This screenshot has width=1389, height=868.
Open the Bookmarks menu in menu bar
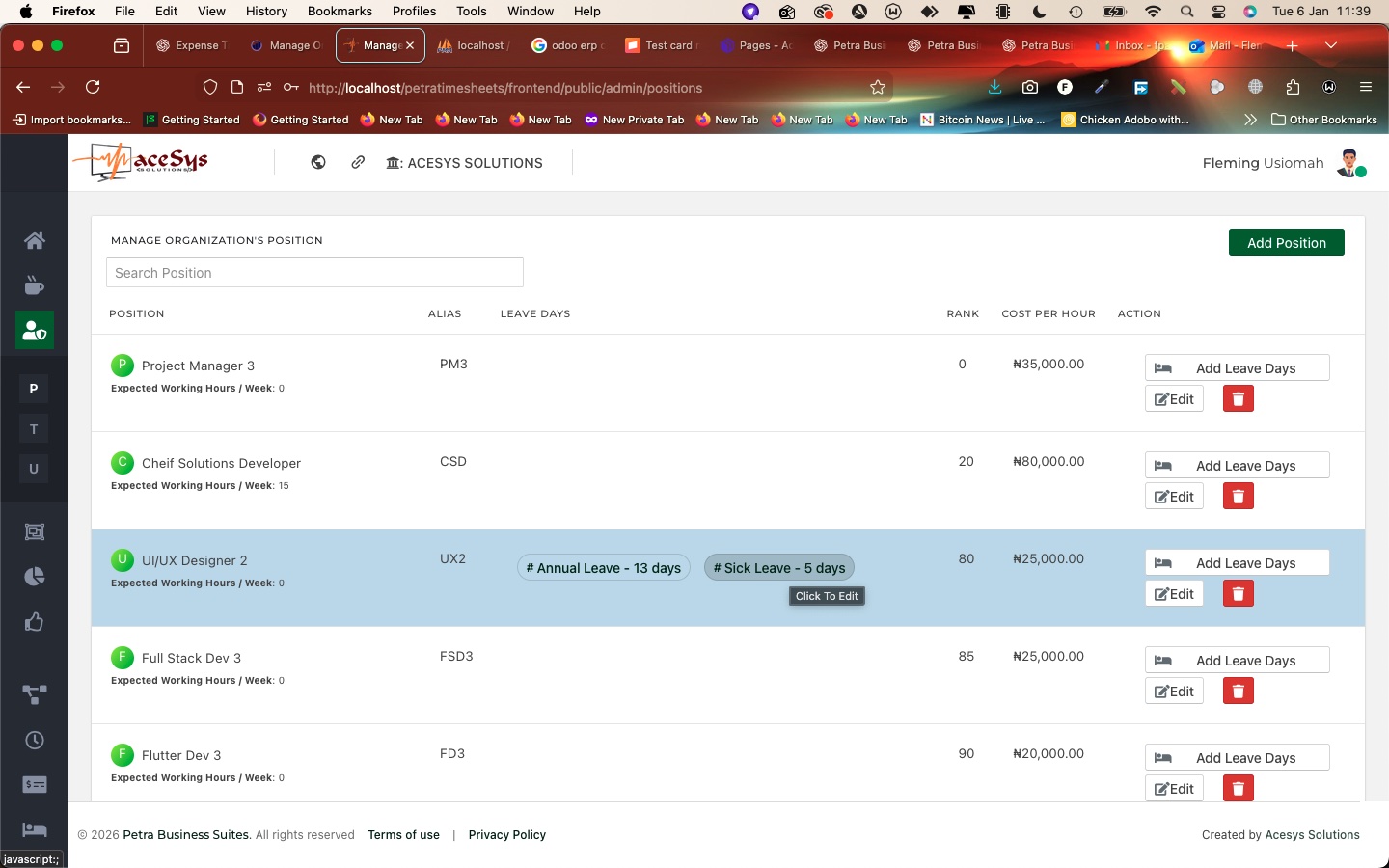[340, 12]
